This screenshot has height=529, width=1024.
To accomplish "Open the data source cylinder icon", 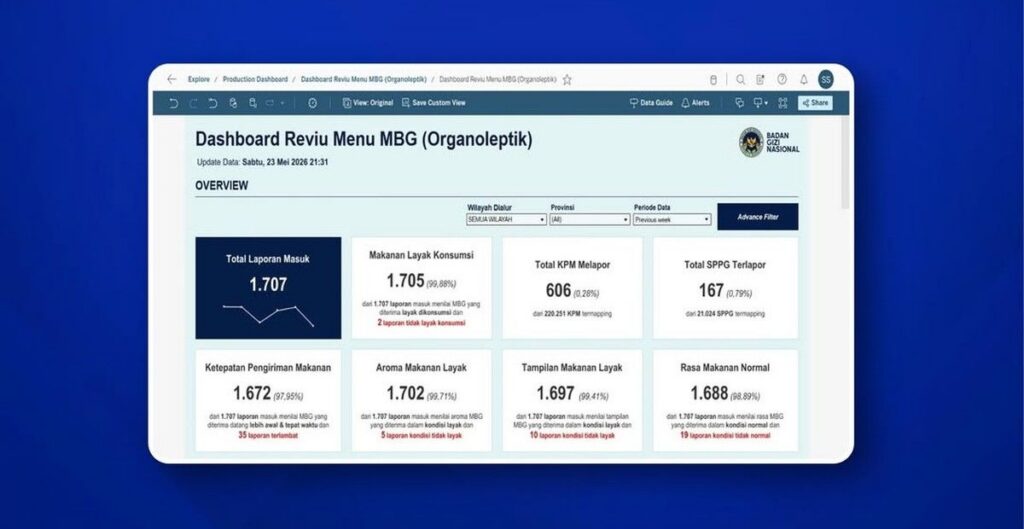I will 713,80.
